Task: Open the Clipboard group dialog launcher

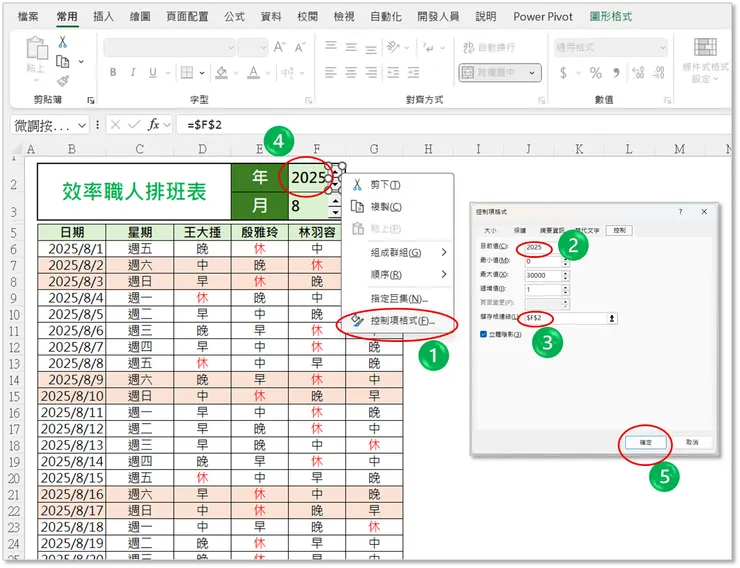Action: [x=91, y=100]
